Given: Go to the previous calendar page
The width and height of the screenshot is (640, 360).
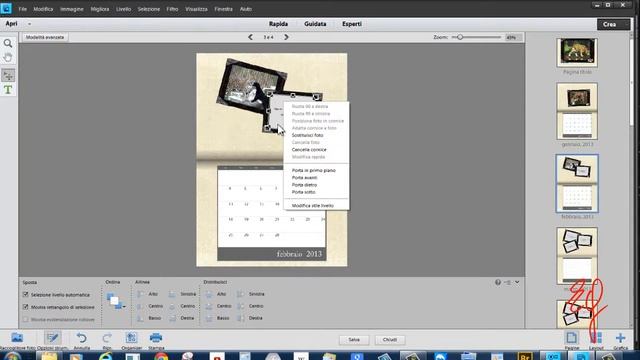Looking at the screenshot, I should click(x=250, y=37).
